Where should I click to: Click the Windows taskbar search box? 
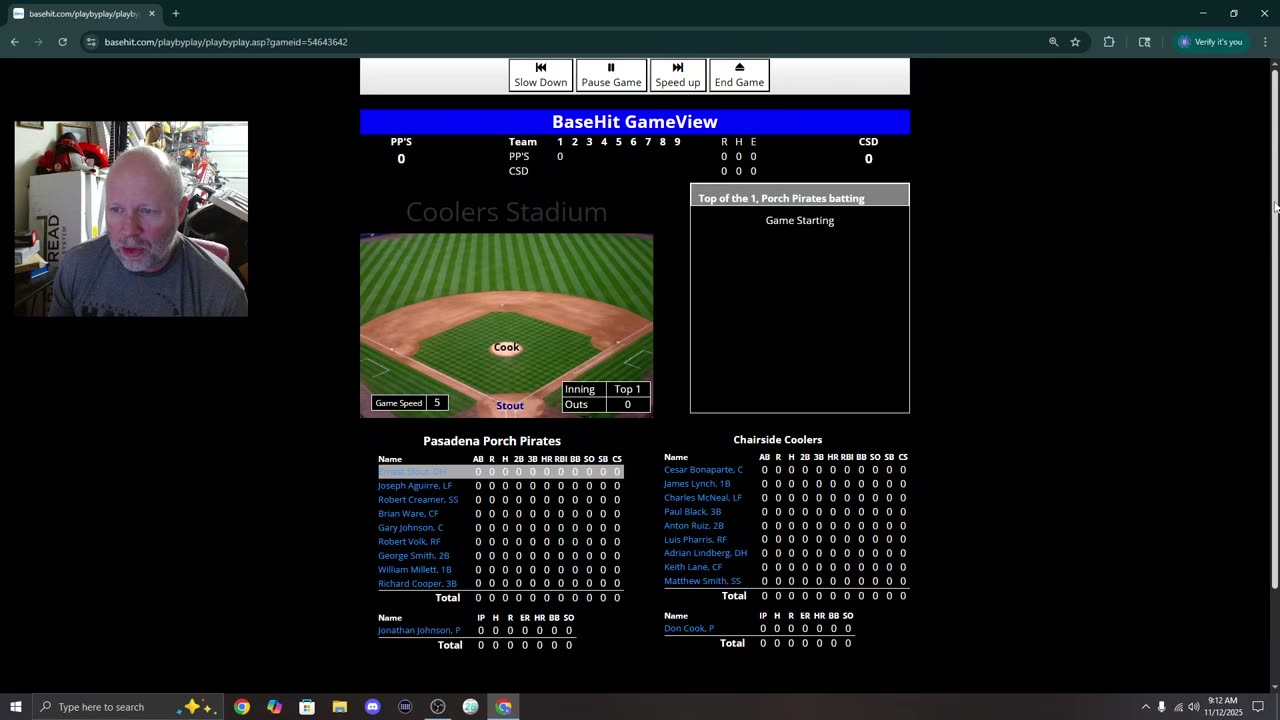coord(130,707)
